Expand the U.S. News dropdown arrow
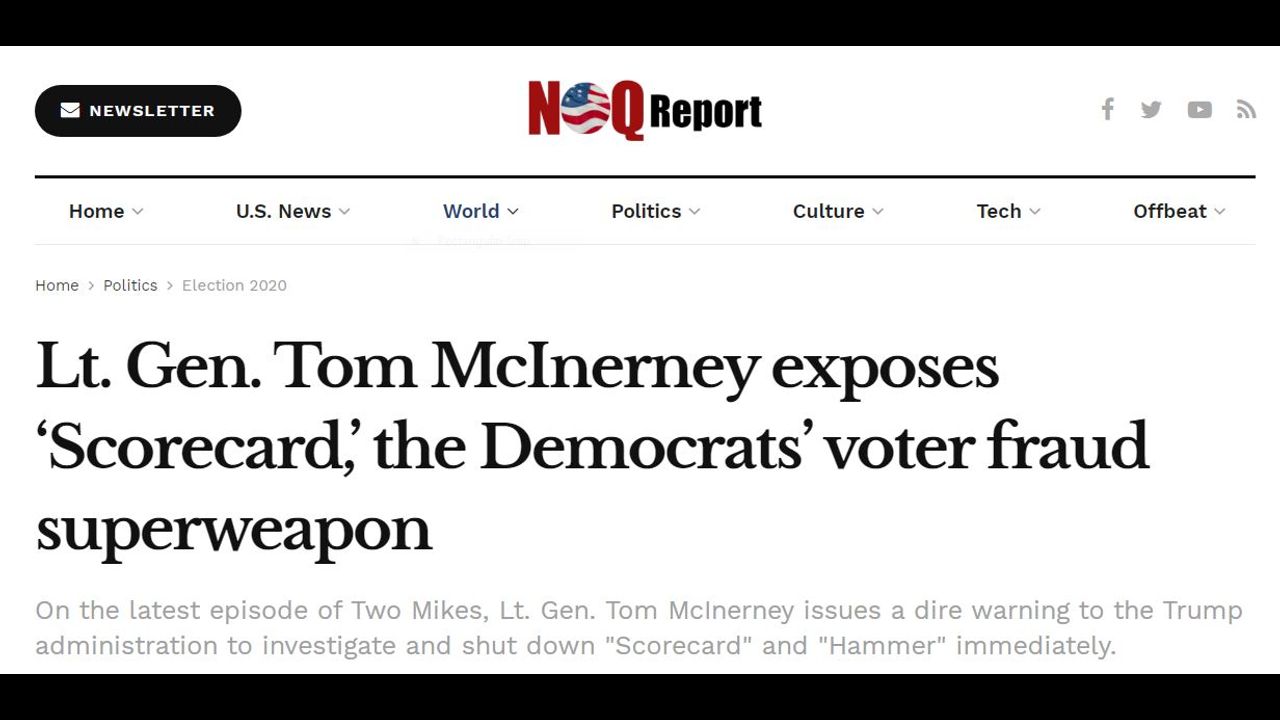This screenshot has height=720, width=1280. (344, 212)
